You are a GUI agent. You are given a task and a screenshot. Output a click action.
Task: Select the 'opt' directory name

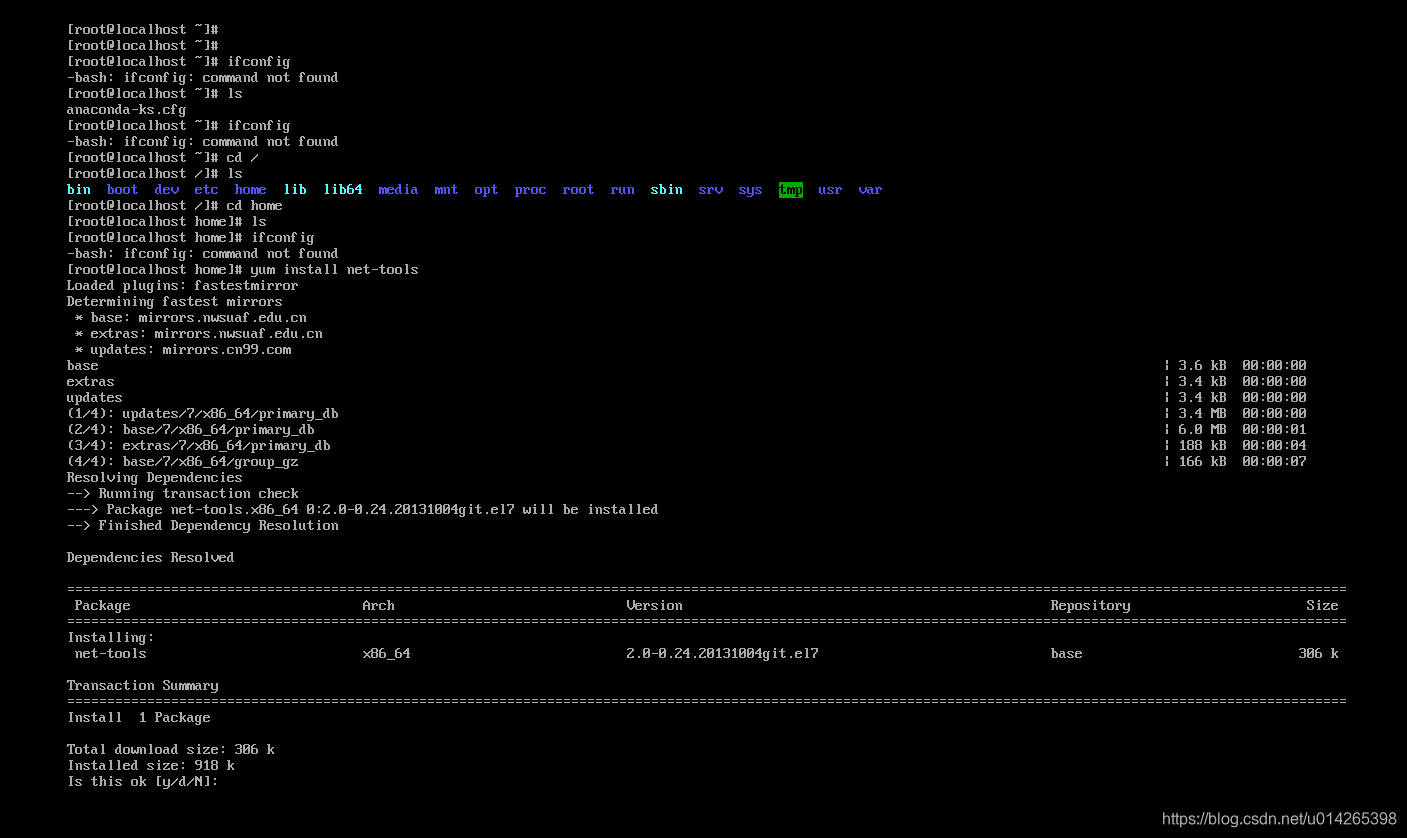tap(487, 190)
